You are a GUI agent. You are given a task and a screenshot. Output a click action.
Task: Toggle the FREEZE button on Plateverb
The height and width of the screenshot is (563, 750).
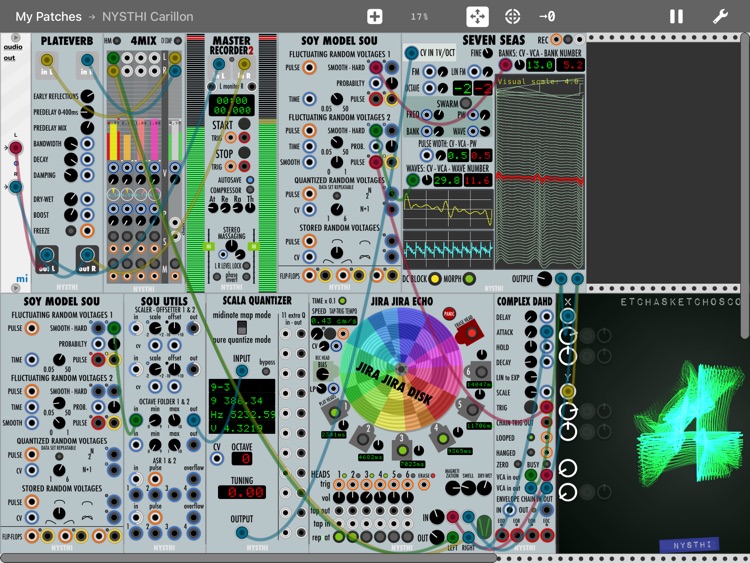point(71,231)
